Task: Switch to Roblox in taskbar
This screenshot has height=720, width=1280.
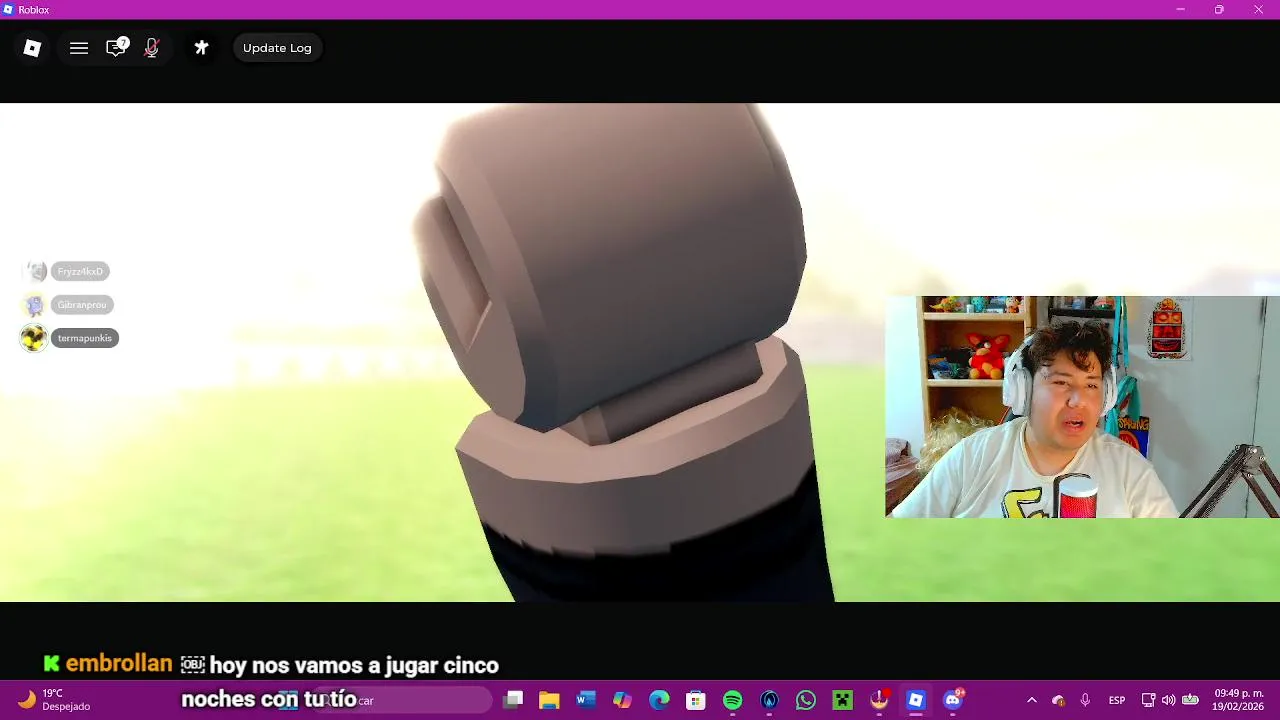Action: [916, 700]
